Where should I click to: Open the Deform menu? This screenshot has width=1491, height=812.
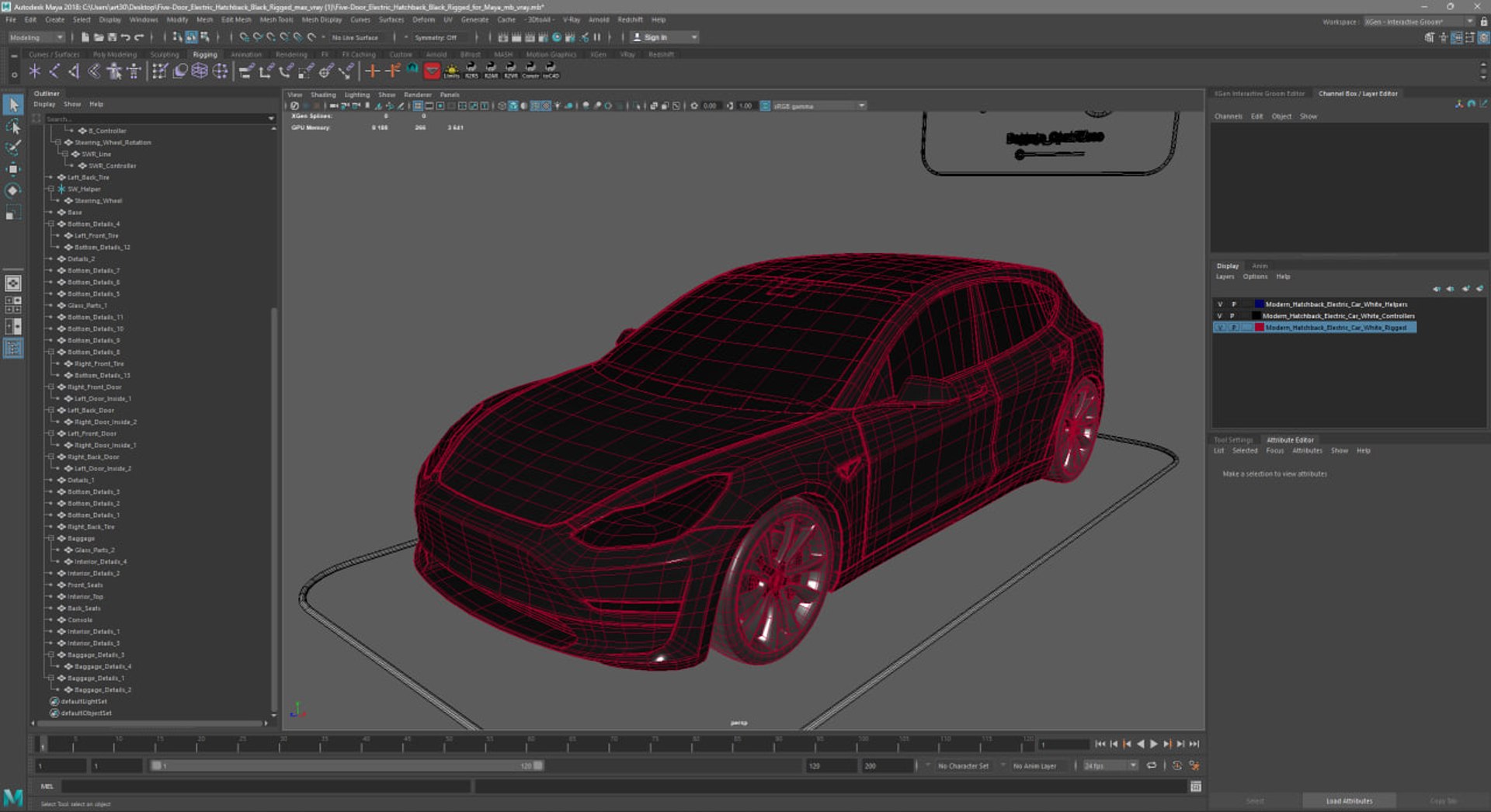point(423,19)
